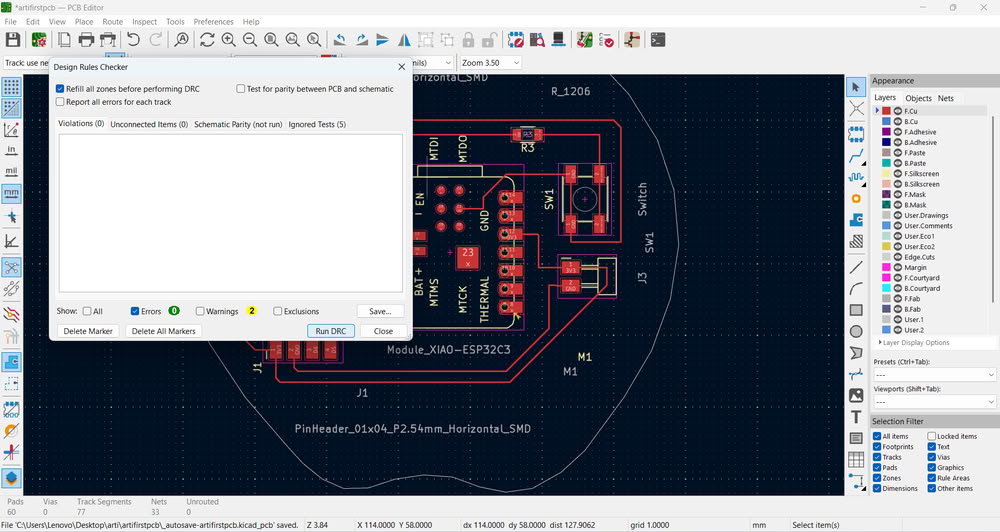Click Delete All Markers button
The height and width of the screenshot is (532, 1000).
164,331
